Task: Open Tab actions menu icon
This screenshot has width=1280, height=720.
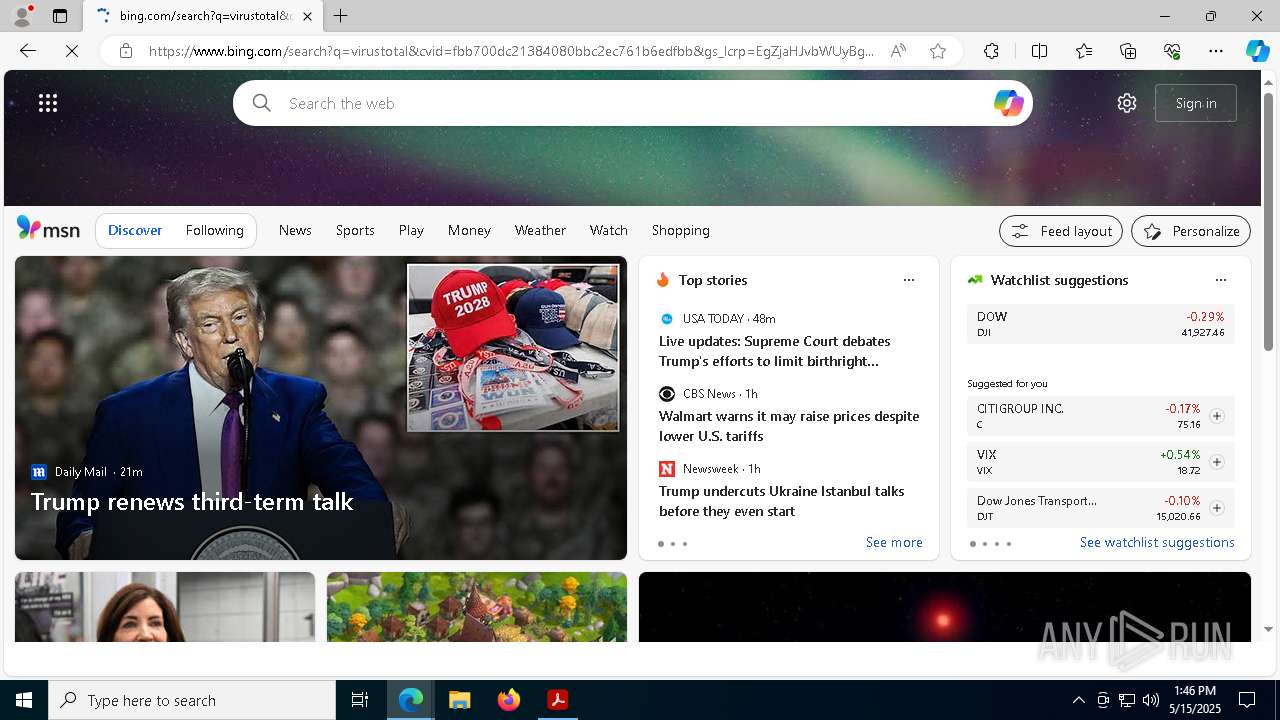Action: point(60,16)
